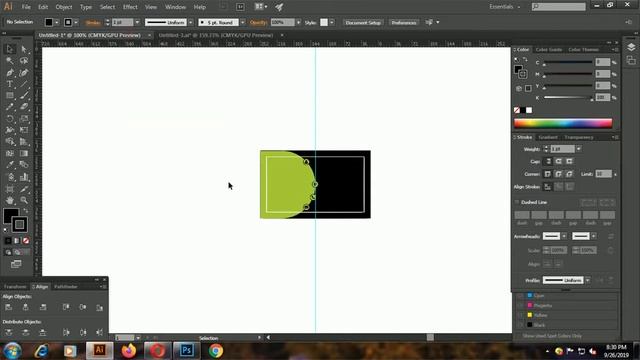The image size is (640, 360).
Task: Open the File menu
Action: pos(26,7)
